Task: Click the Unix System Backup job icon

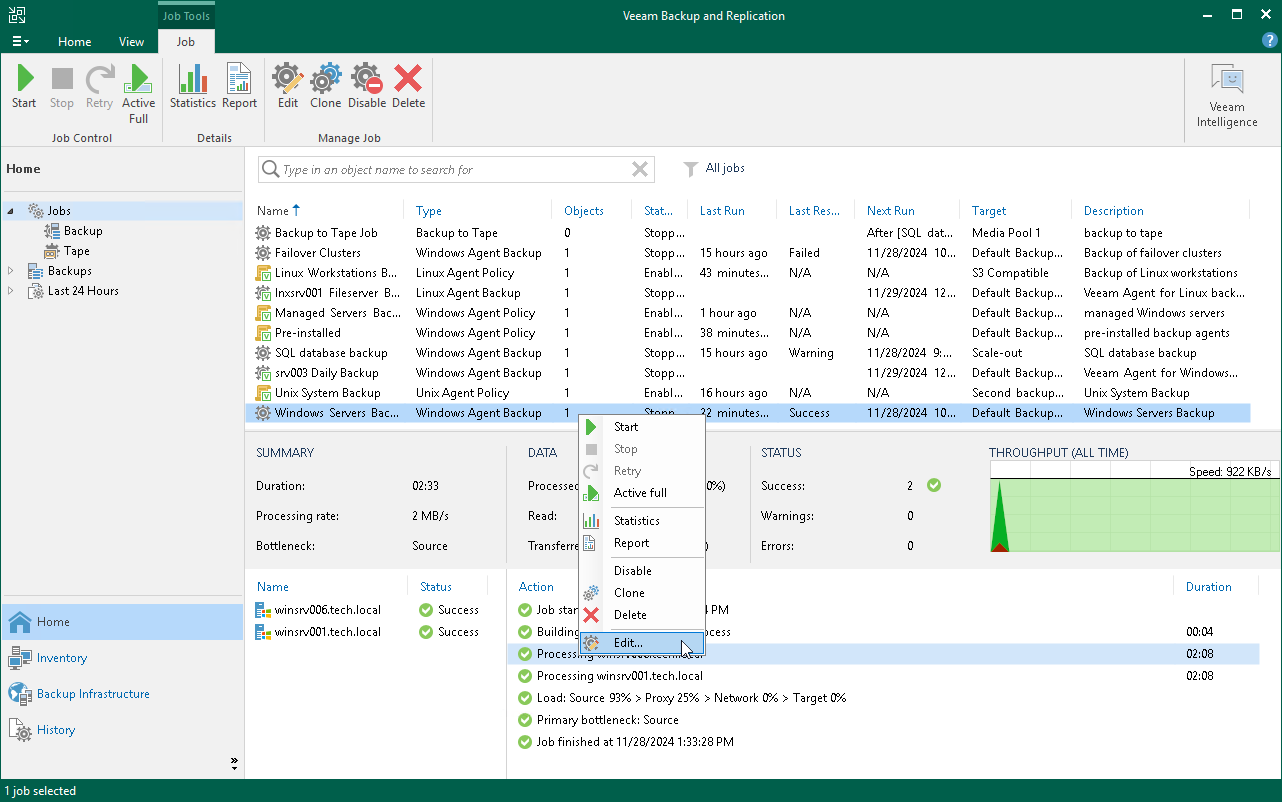Action: click(x=263, y=393)
